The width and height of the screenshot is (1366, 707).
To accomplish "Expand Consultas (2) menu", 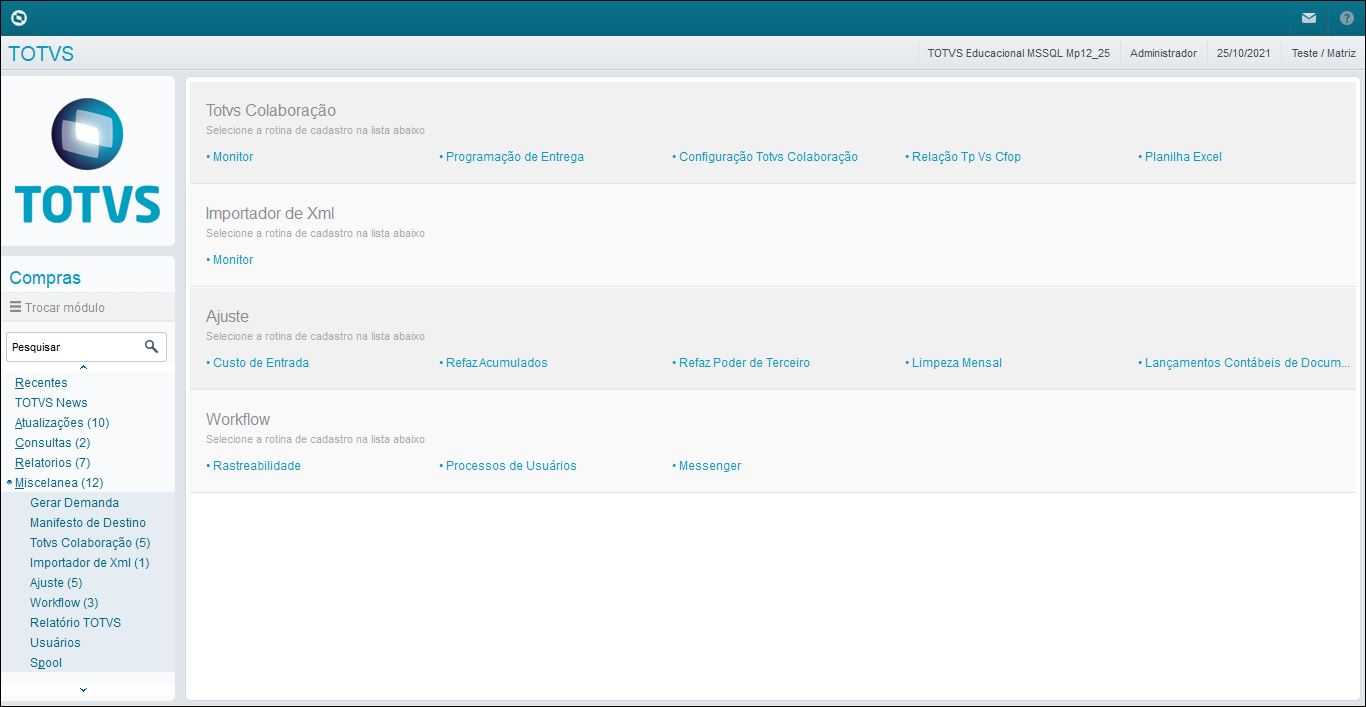I will (x=52, y=443).
